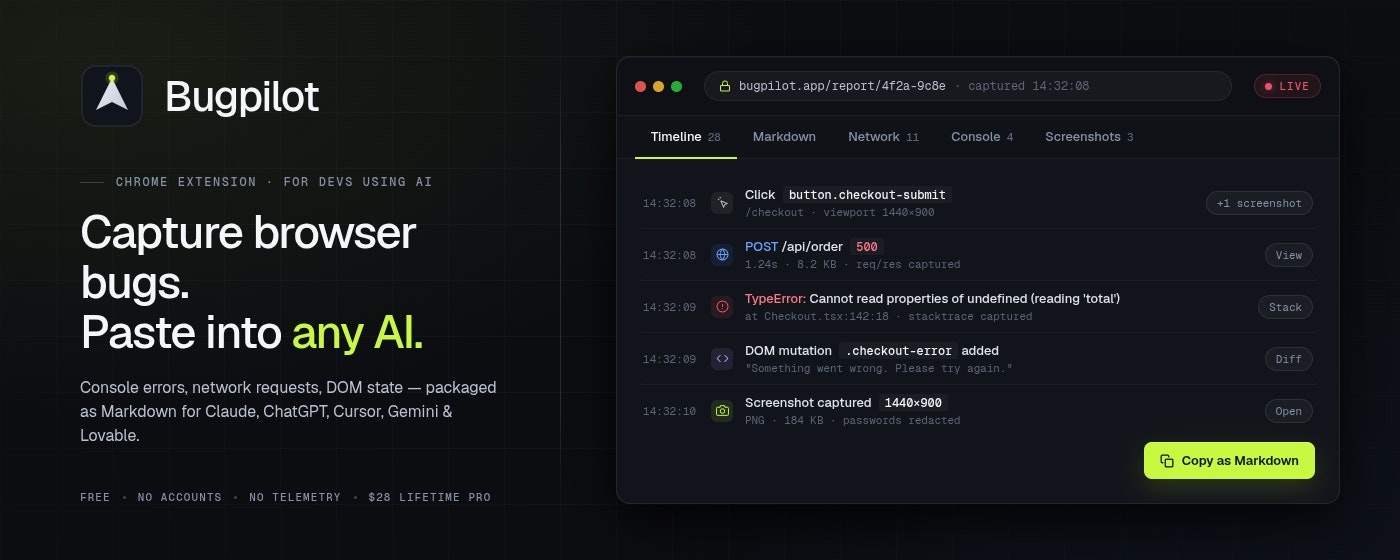Click the Bugpilot brand name text

coord(242,97)
